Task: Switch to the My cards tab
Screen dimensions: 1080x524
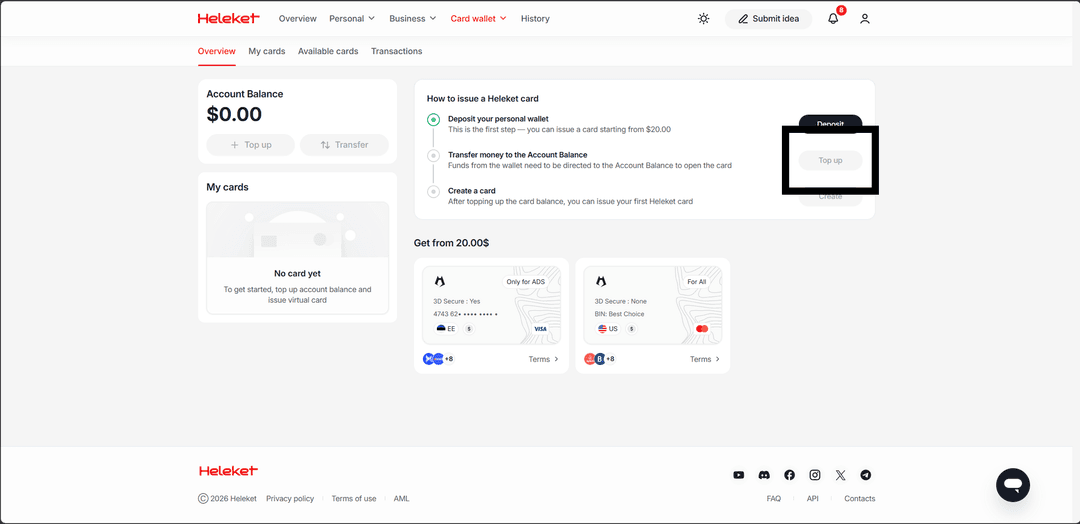Action: pyautogui.click(x=267, y=51)
